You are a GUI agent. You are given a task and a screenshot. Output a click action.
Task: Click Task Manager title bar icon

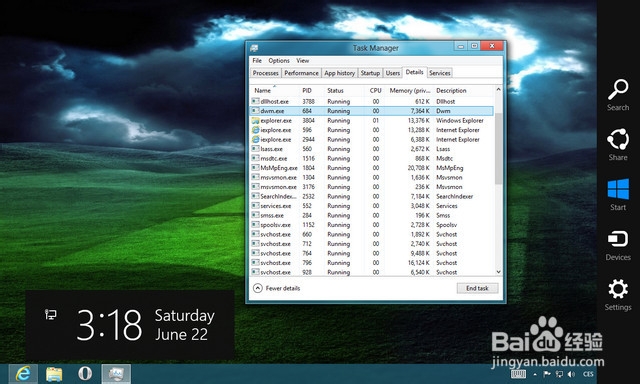tap(254, 48)
